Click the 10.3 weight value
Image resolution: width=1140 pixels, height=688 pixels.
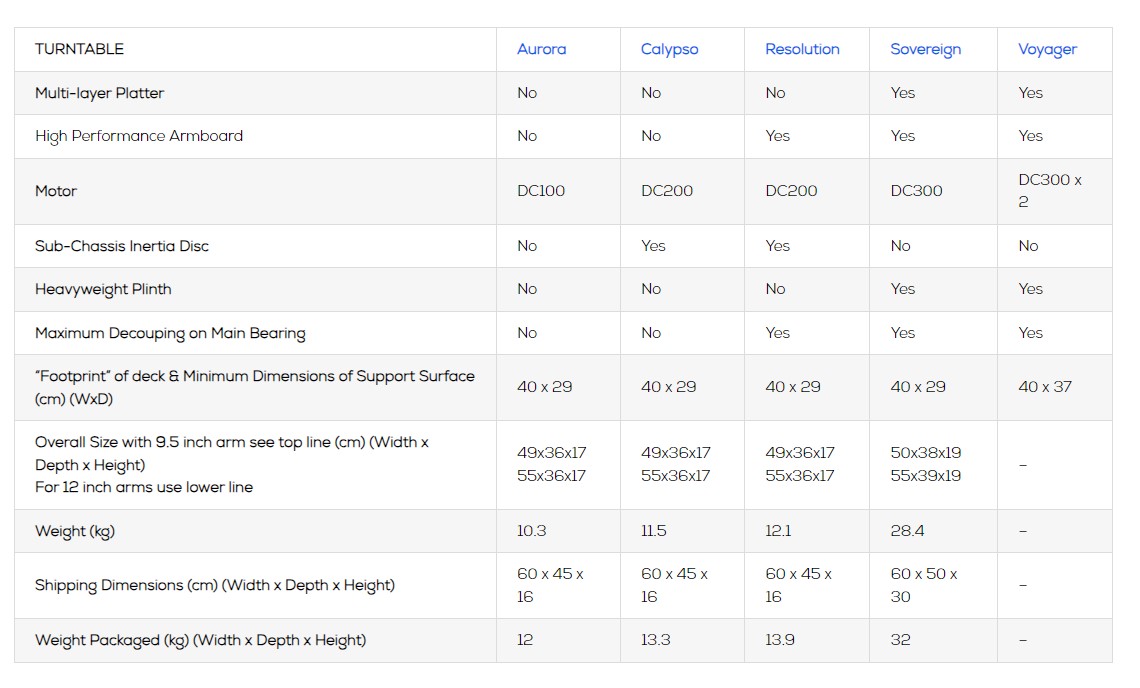(x=531, y=531)
